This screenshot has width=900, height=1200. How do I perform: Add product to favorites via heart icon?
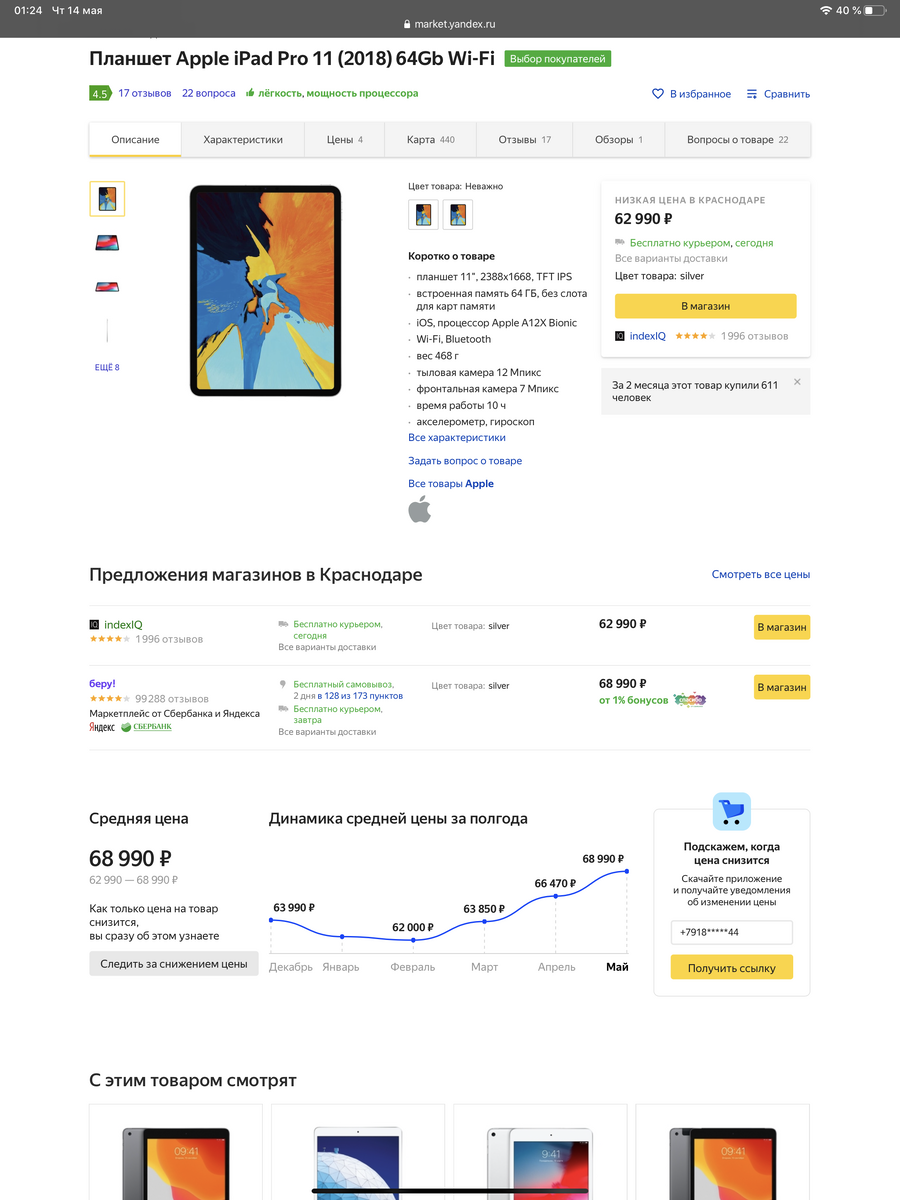pos(658,94)
